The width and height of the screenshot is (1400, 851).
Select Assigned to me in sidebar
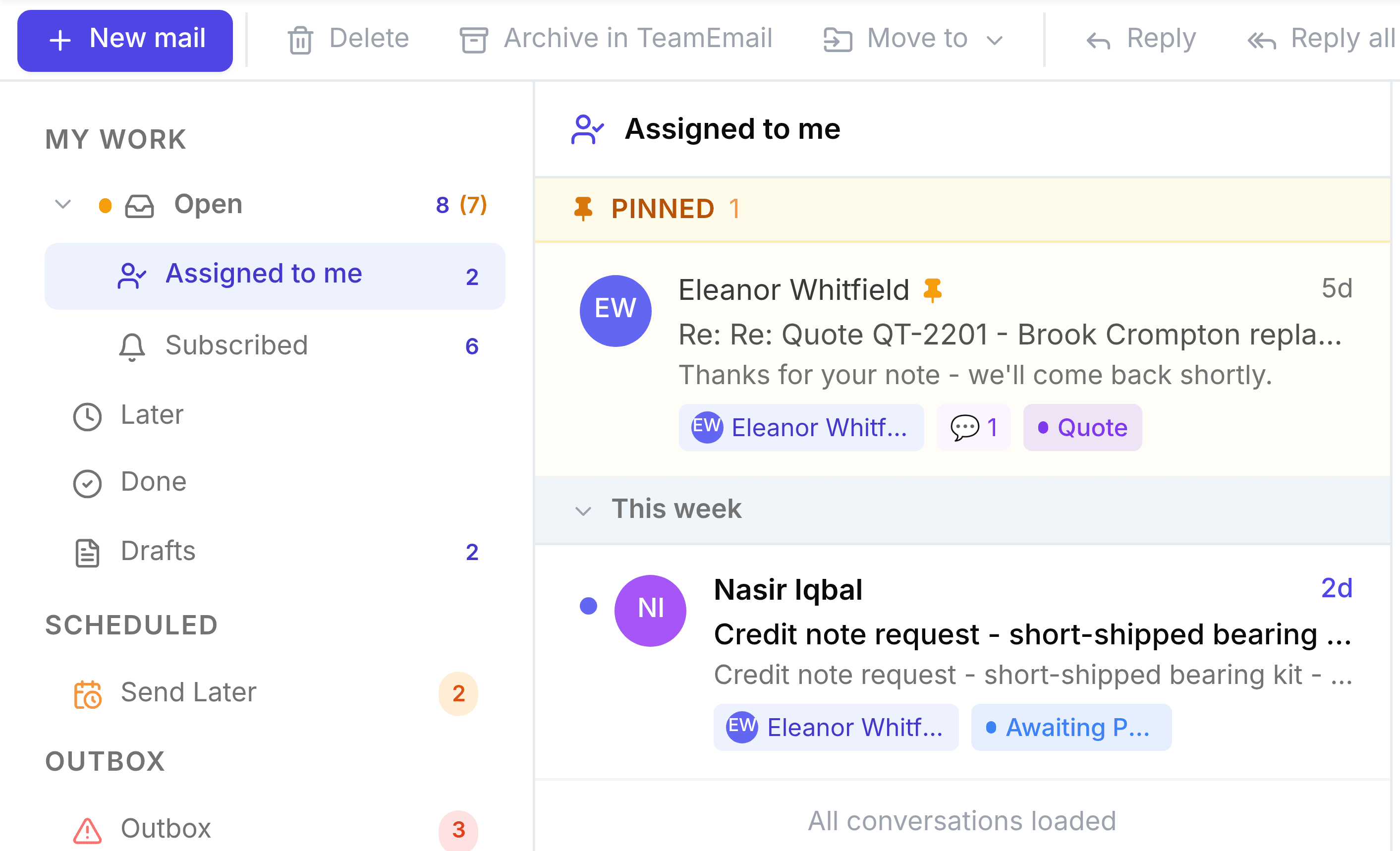[275, 277]
